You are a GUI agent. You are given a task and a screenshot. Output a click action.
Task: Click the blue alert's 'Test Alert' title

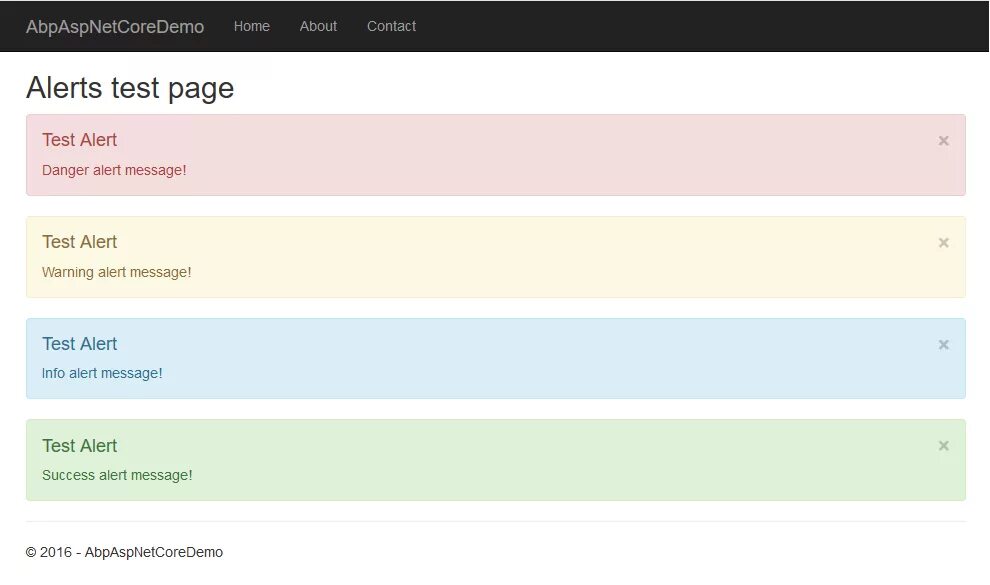pos(80,344)
